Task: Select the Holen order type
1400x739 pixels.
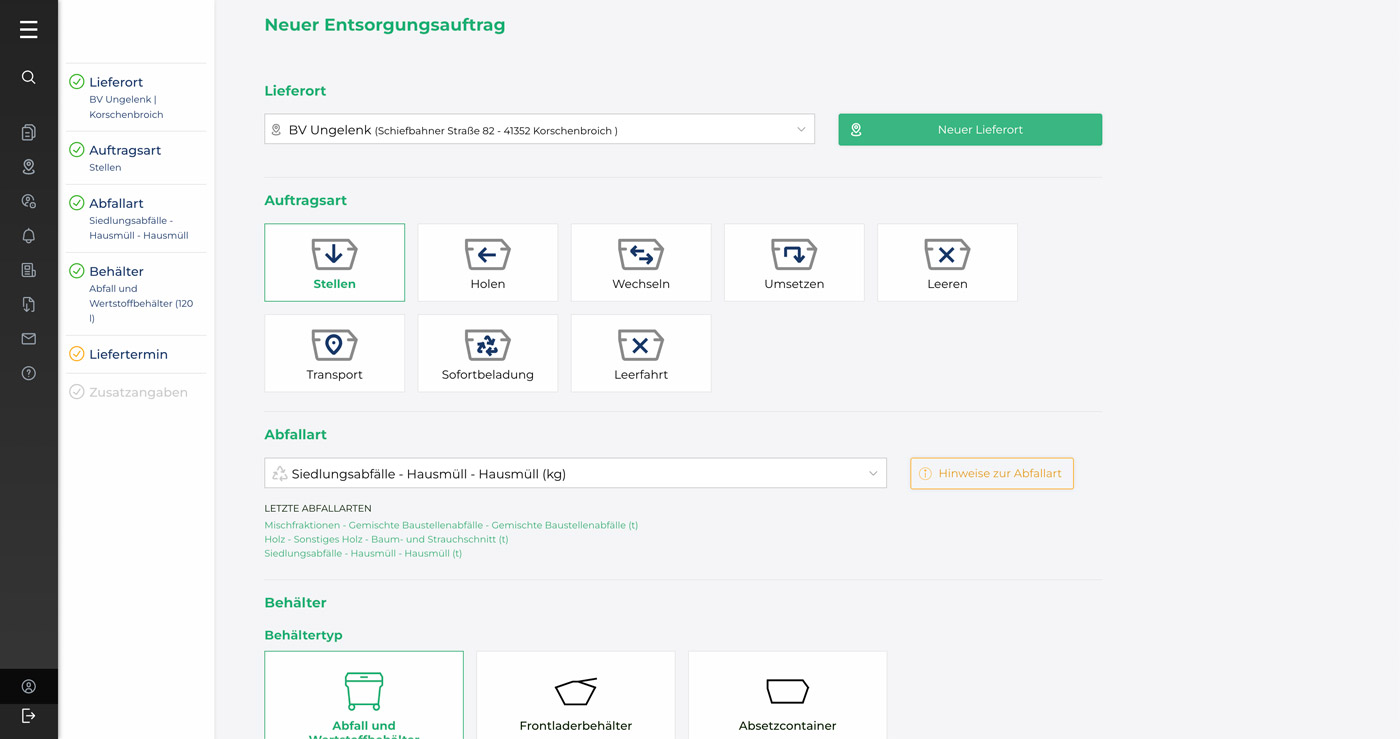Action: (487, 263)
